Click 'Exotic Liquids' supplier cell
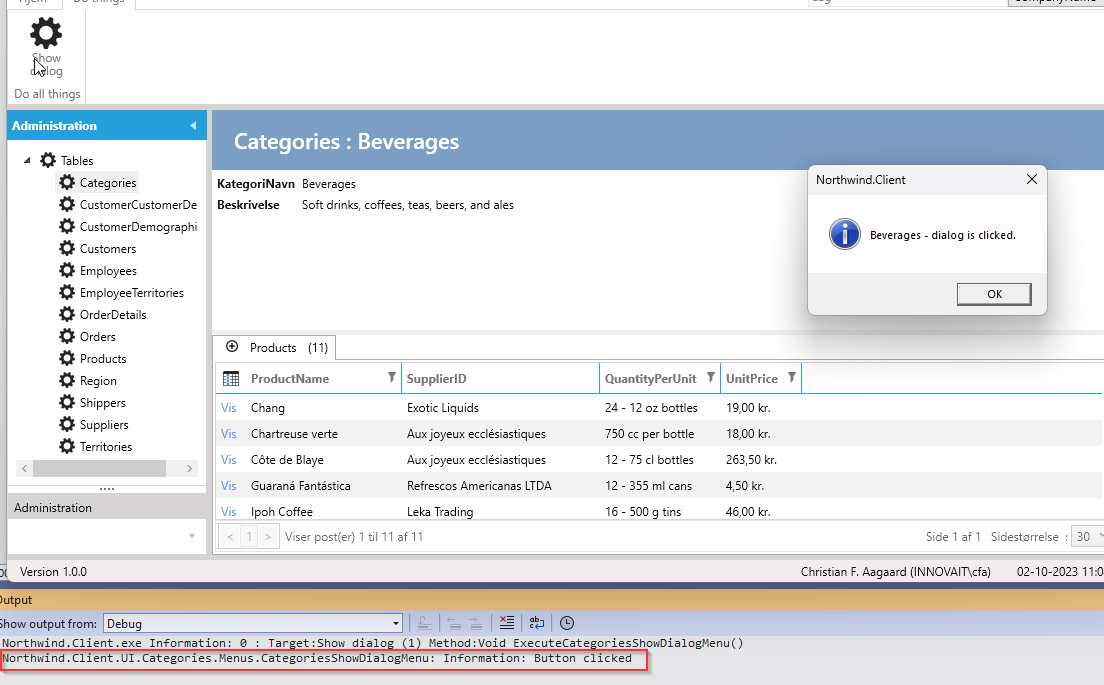 443,408
